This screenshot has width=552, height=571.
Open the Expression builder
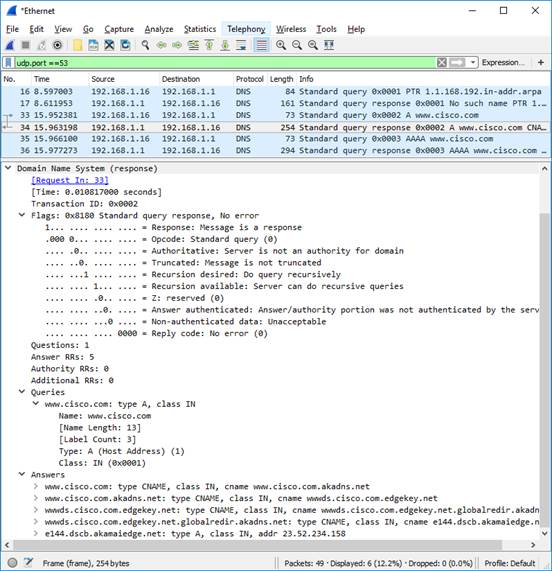tap(503, 63)
